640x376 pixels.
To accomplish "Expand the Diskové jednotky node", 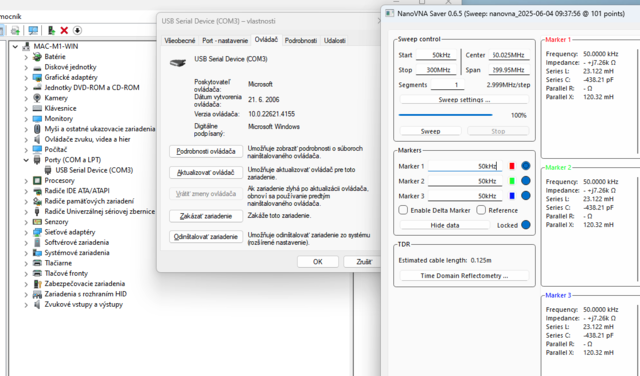I will 26,67.
